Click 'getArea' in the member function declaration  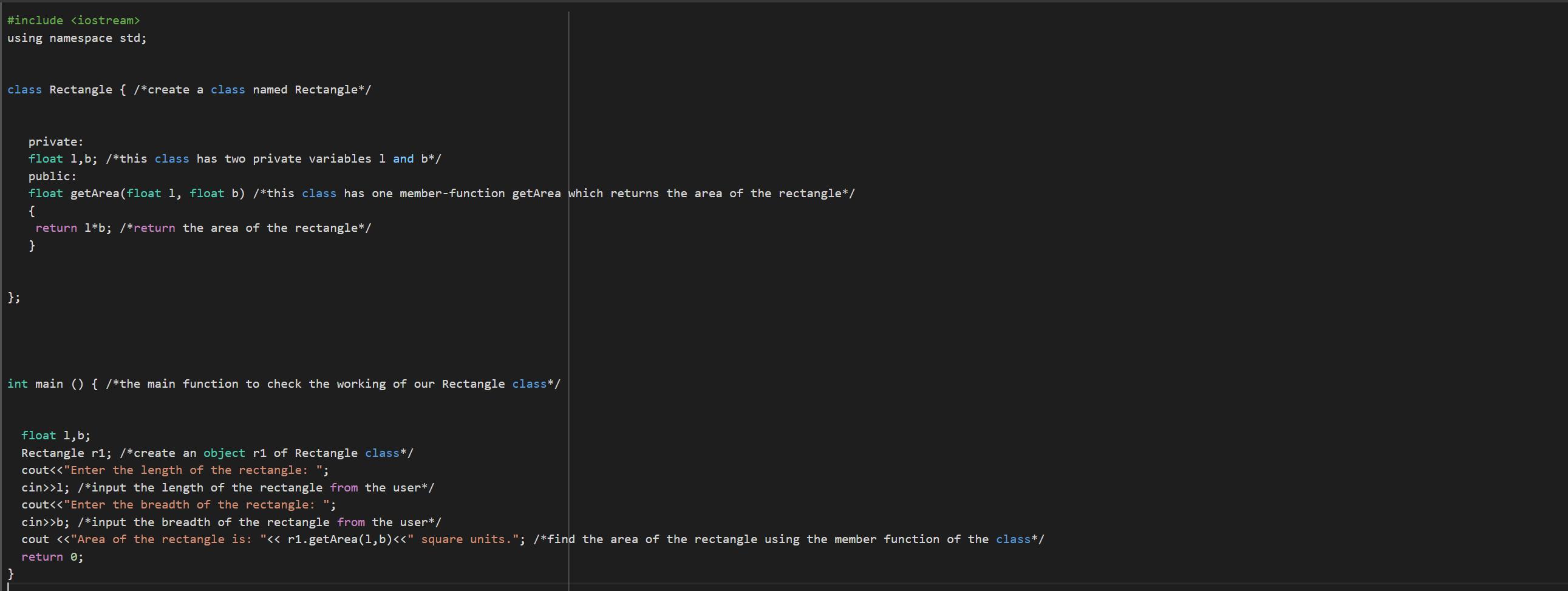(95, 194)
